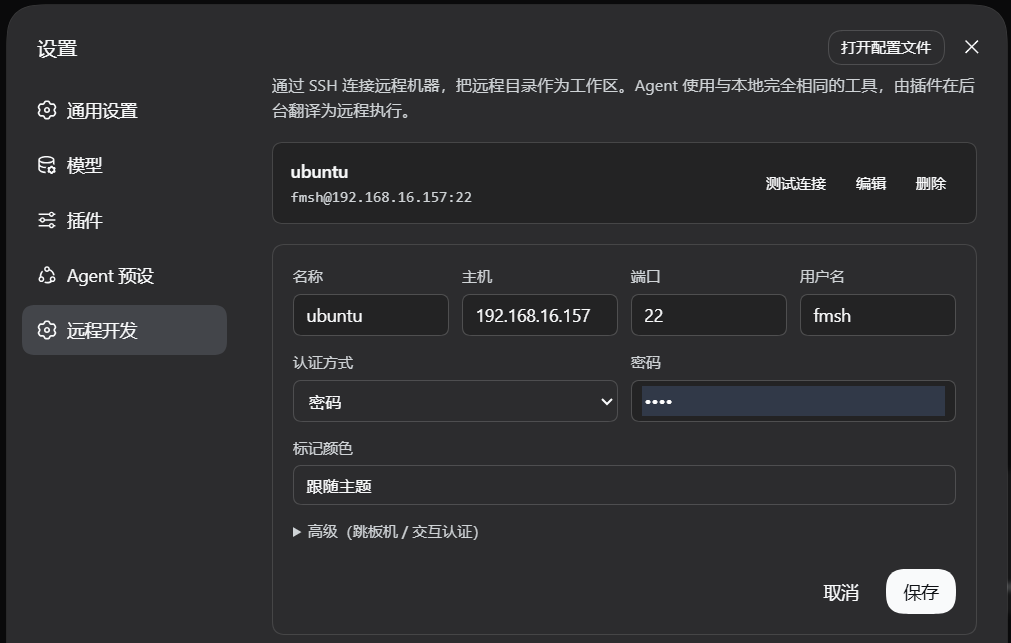Select the 远程开发 section

coord(124,330)
